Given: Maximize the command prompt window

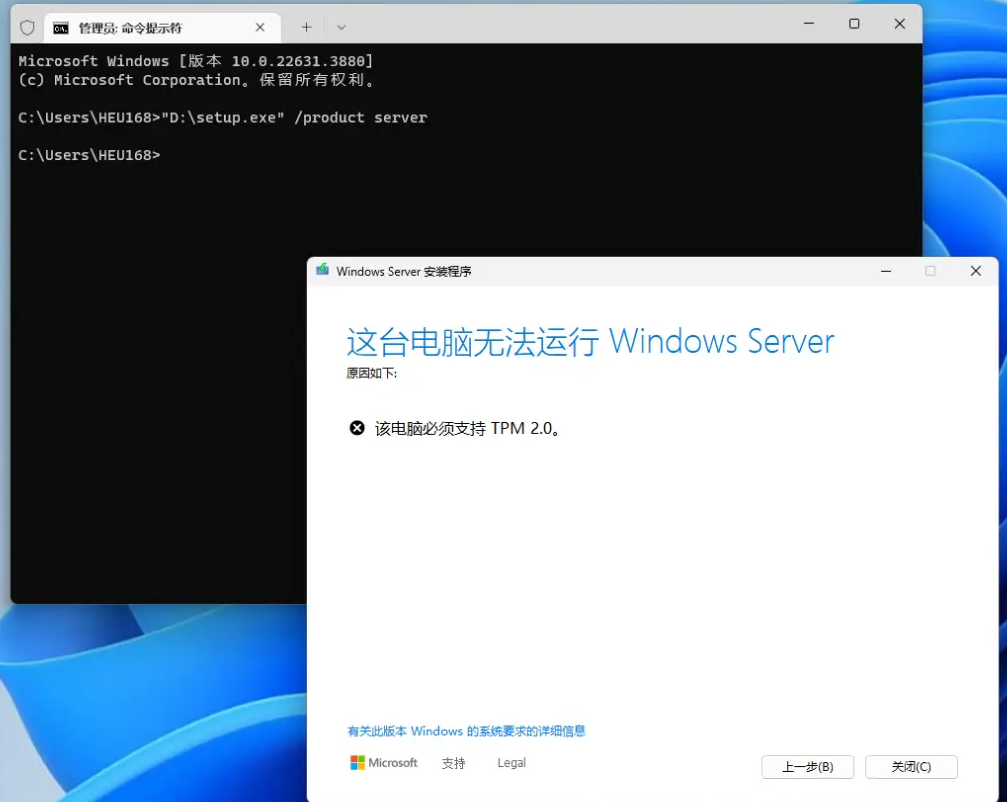Looking at the screenshot, I should coord(854,24).
